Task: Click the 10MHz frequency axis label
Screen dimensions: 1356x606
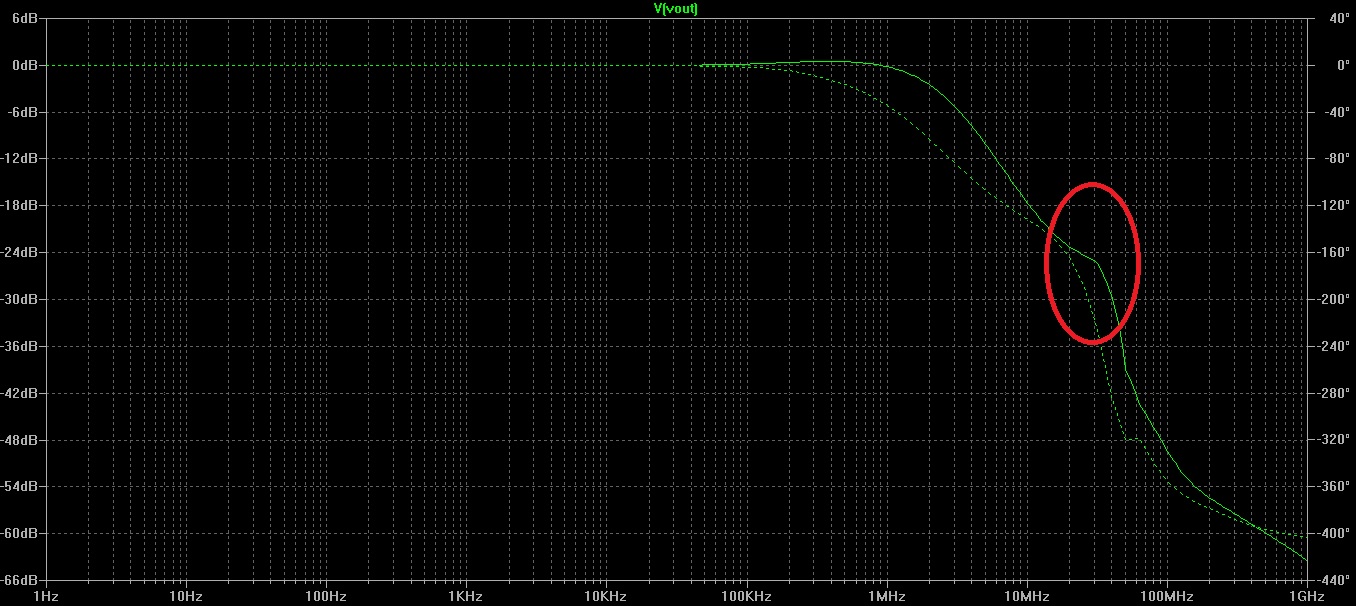Action: 1026,596
